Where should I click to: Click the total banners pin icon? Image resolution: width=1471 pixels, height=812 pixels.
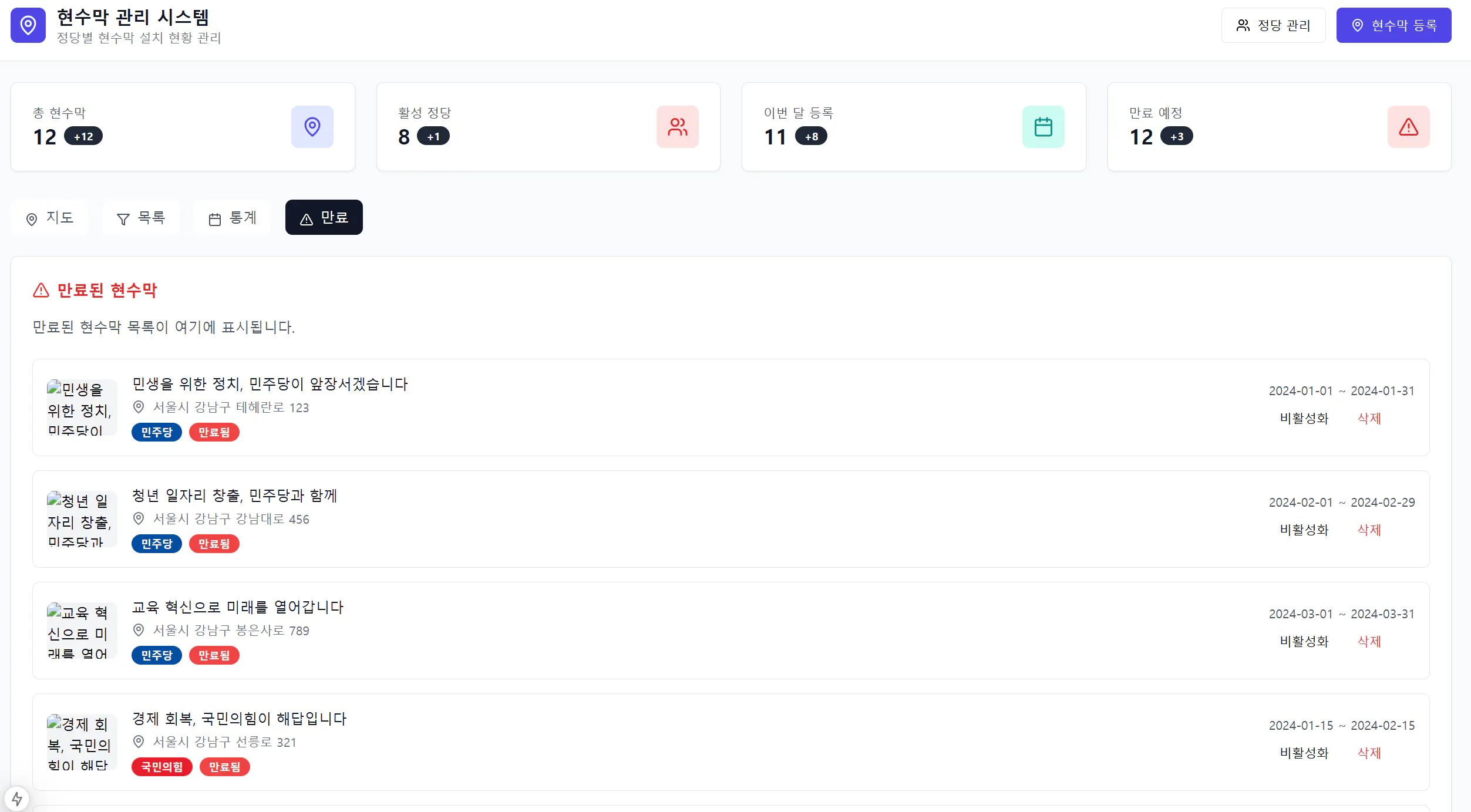[312, 127]
